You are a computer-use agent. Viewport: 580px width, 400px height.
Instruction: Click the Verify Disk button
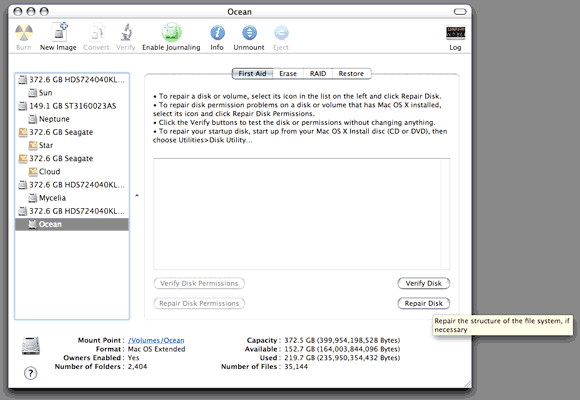click(424, 283)
